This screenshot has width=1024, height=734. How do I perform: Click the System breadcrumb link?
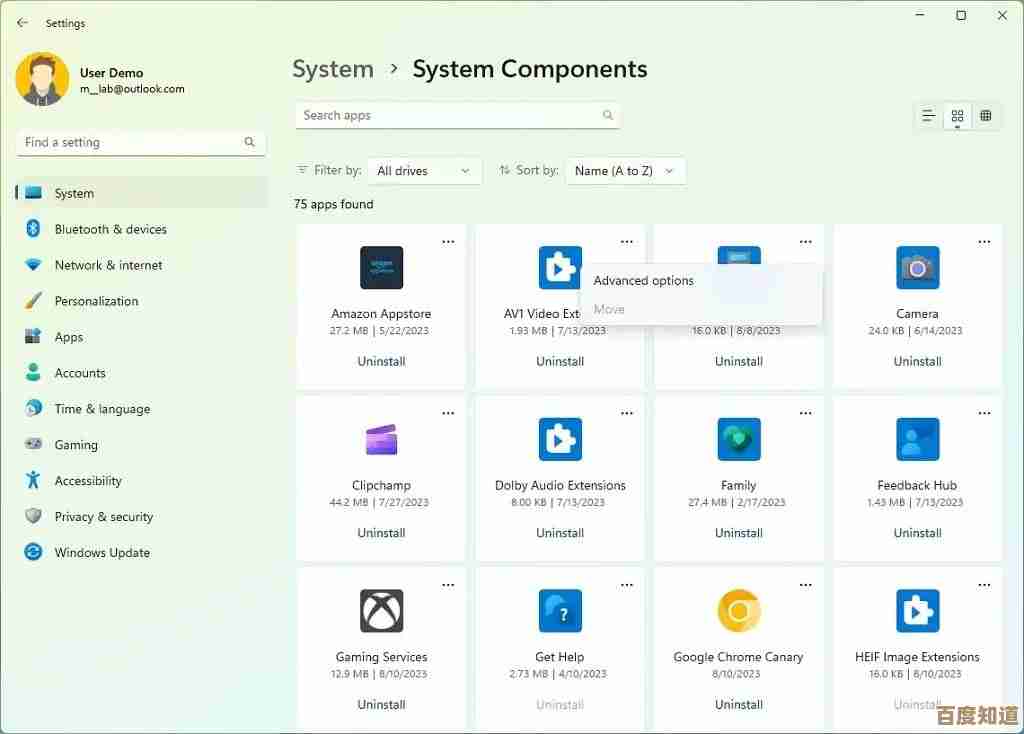click(333, 69)
